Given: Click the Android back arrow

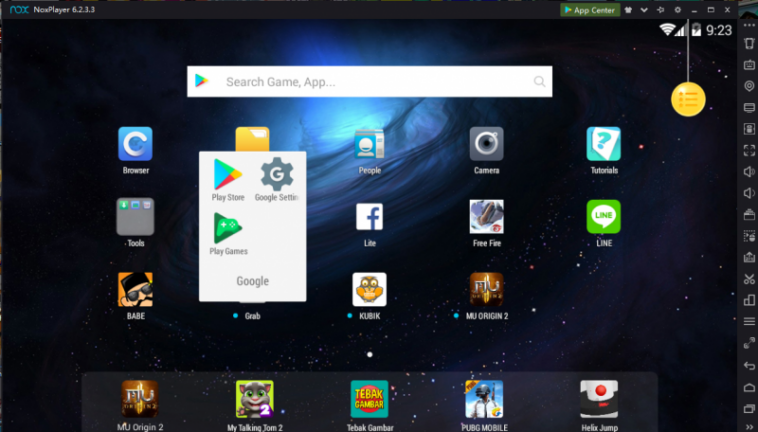Looking at the screenshot, I should 749,366.
